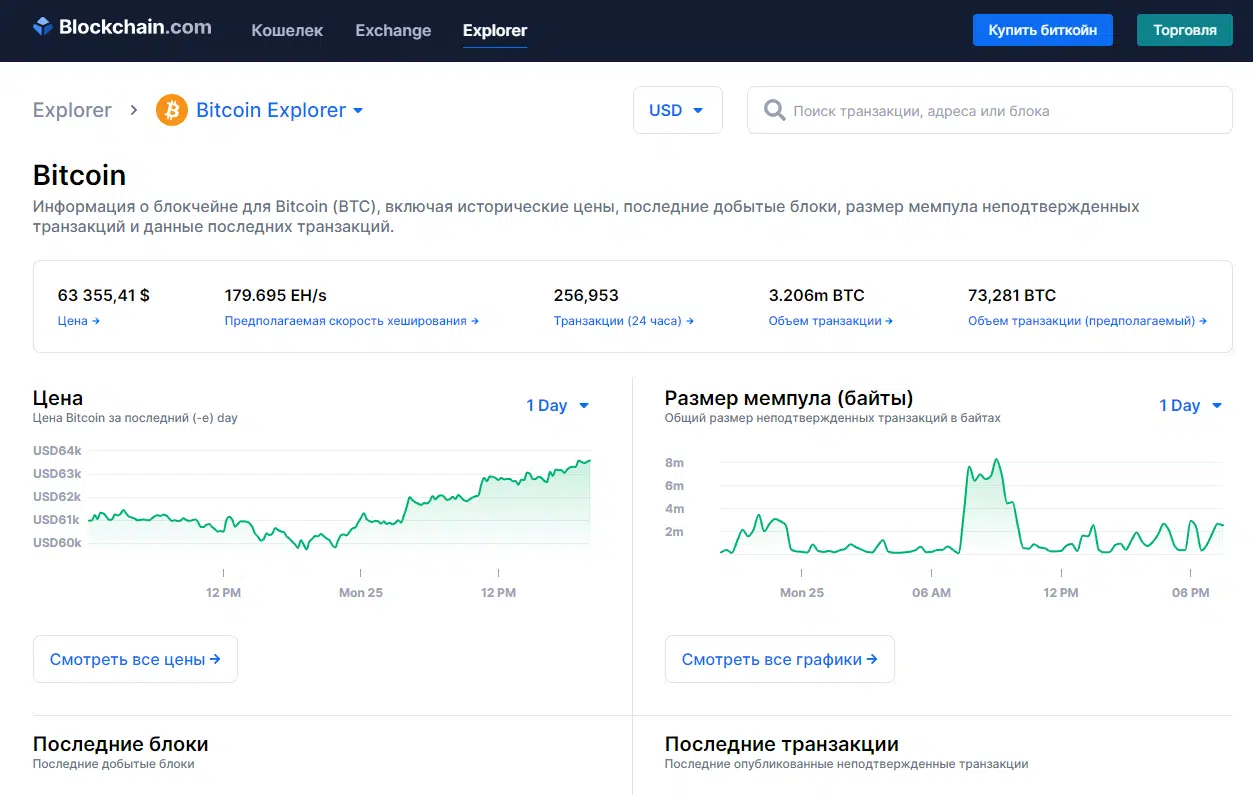The width and height of the screenshot is (1253, 795).
Task: Go to Explorer breadcrumb link
Action: point(72,110)
